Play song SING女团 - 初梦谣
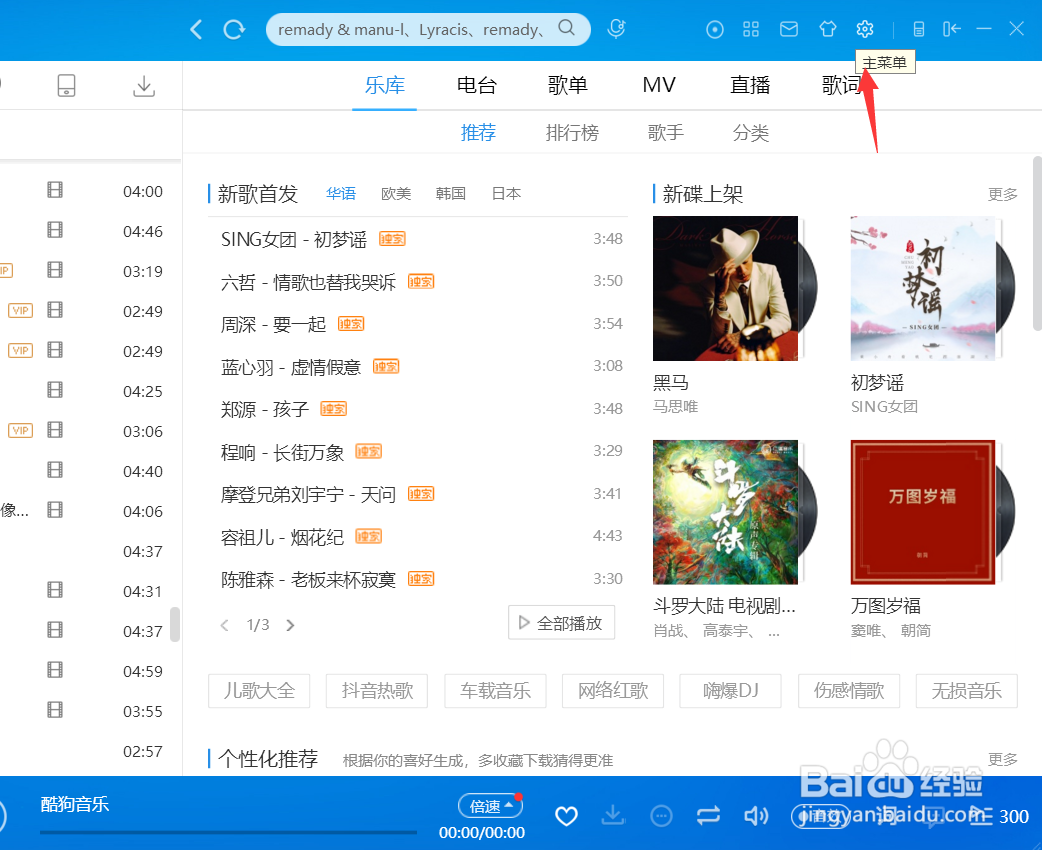 [x=294, y=239]
